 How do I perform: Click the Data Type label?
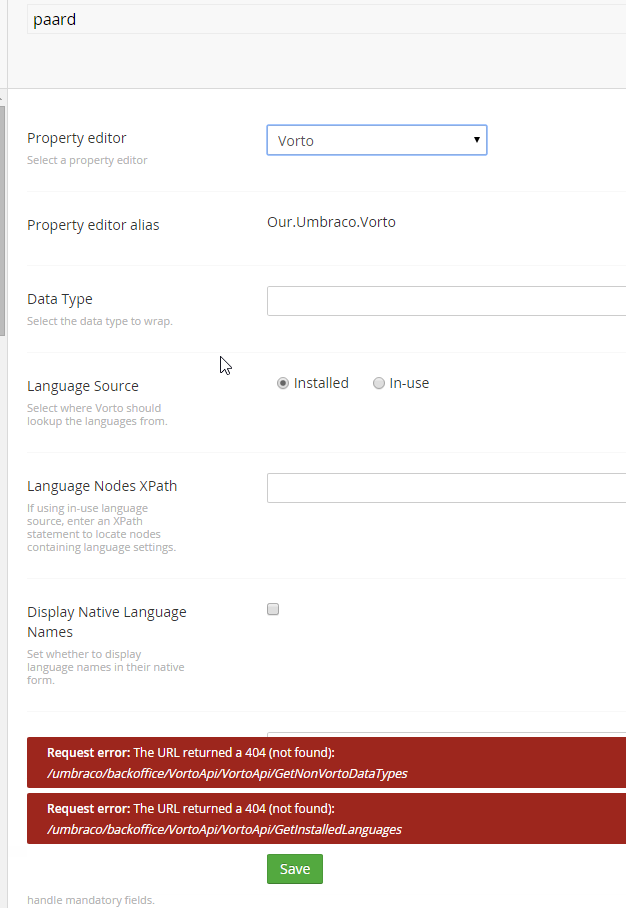point(60,299)
